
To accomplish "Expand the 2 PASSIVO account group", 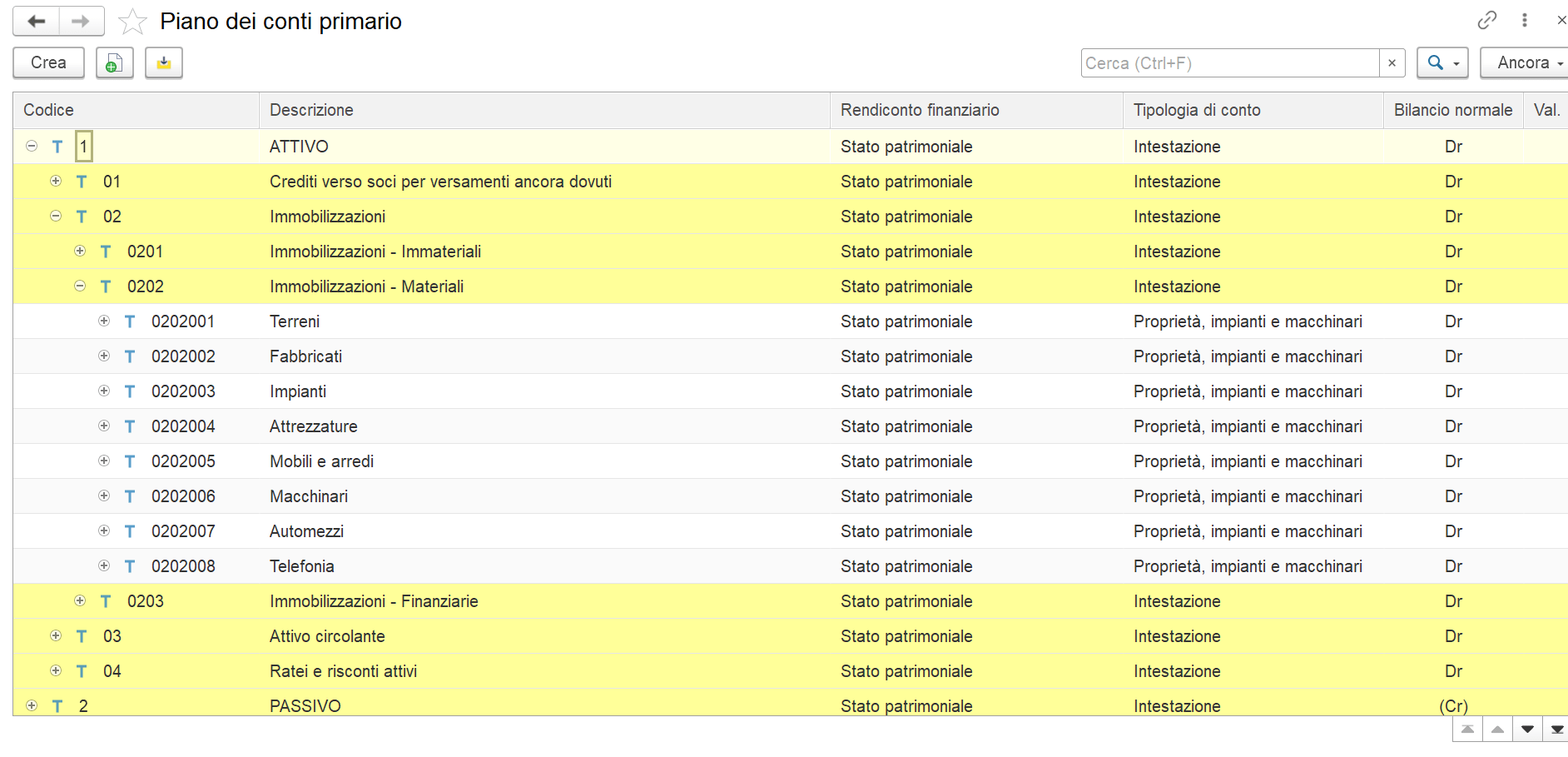I will 32,705.
